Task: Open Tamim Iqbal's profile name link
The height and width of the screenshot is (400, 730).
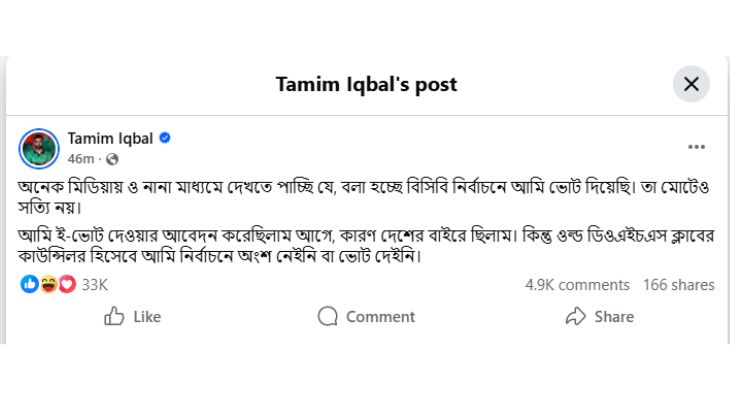Action: click(110, 138)
